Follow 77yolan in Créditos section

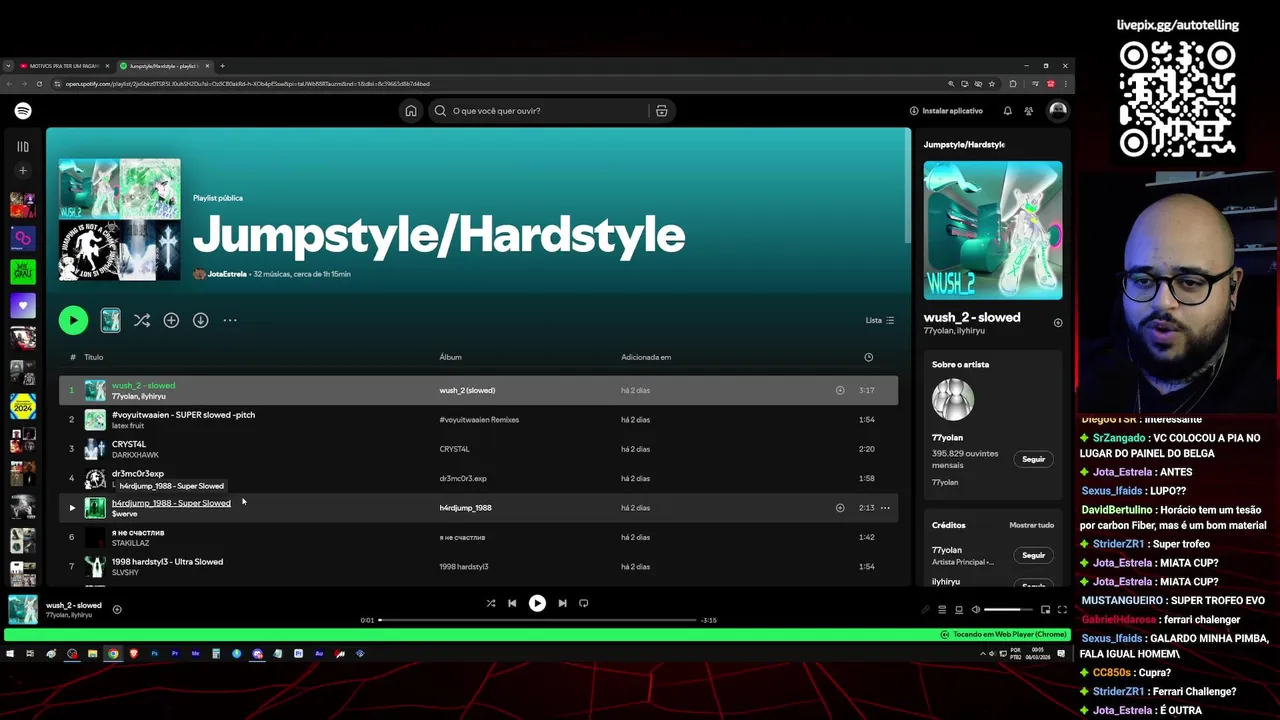[x=1033, y=555]
